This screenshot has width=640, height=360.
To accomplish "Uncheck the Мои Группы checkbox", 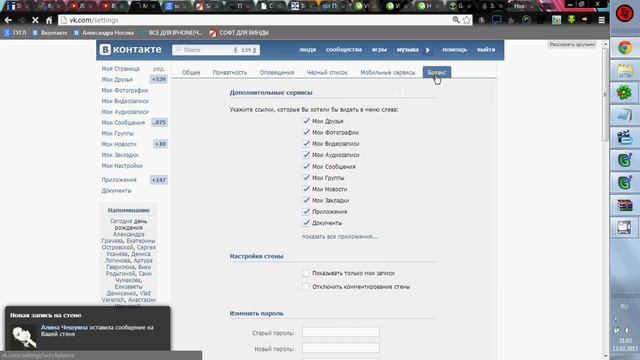I will tap(306, 178).
